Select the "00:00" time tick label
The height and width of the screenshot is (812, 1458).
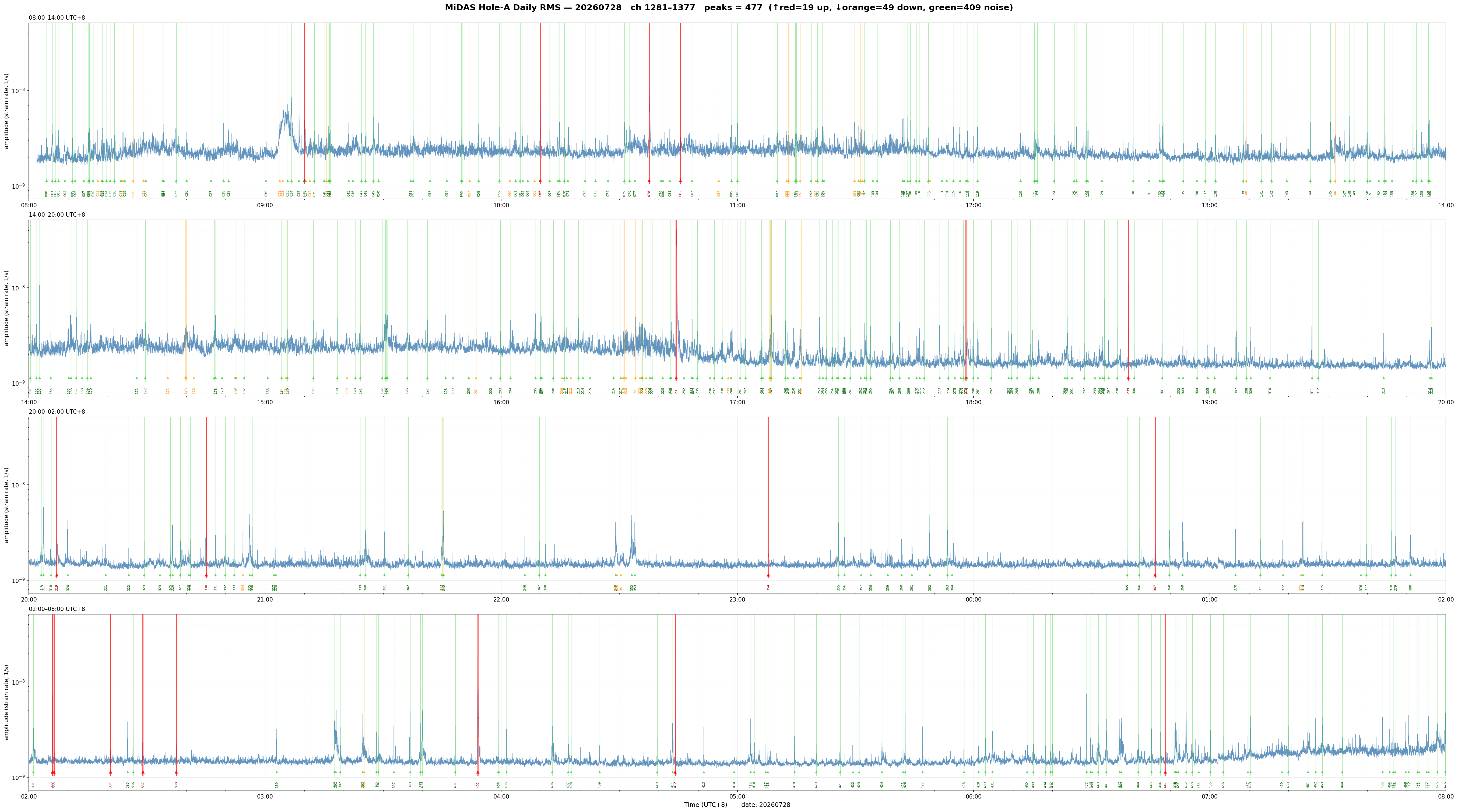point(974,599)
